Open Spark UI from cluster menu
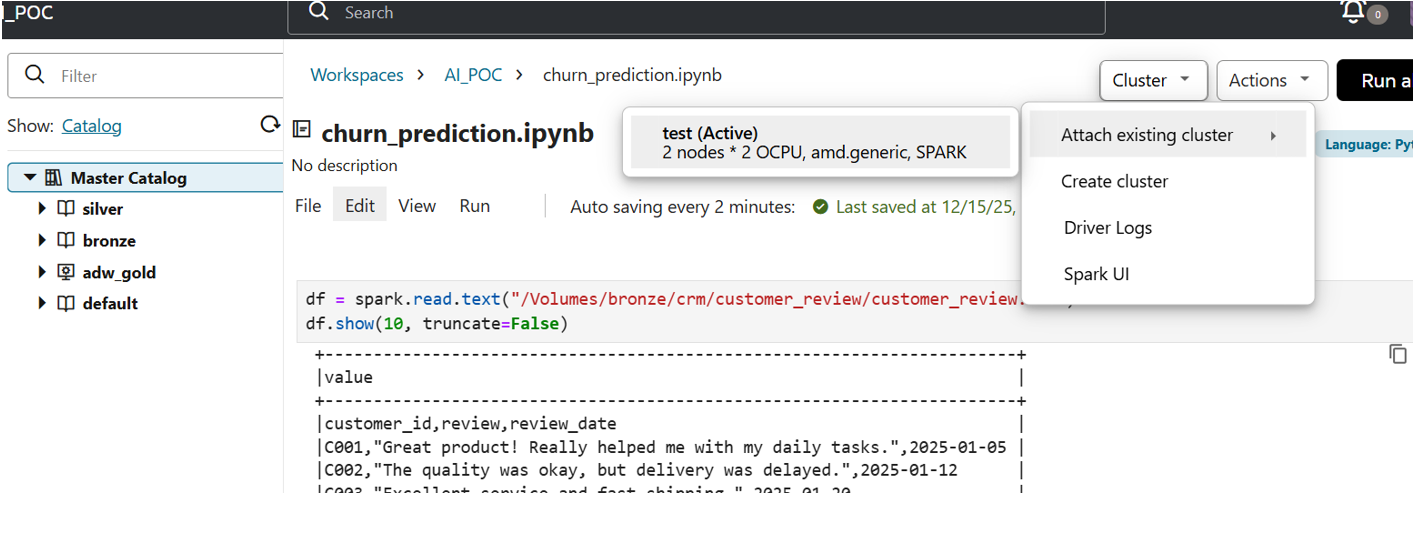The image size is (1415, 554). pos(1096,275)
